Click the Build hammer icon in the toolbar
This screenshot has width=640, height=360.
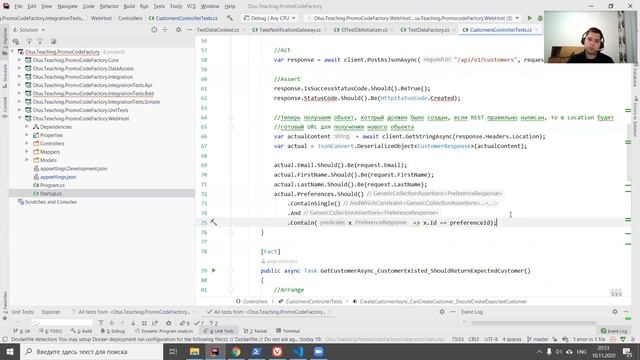pos(230,18)
